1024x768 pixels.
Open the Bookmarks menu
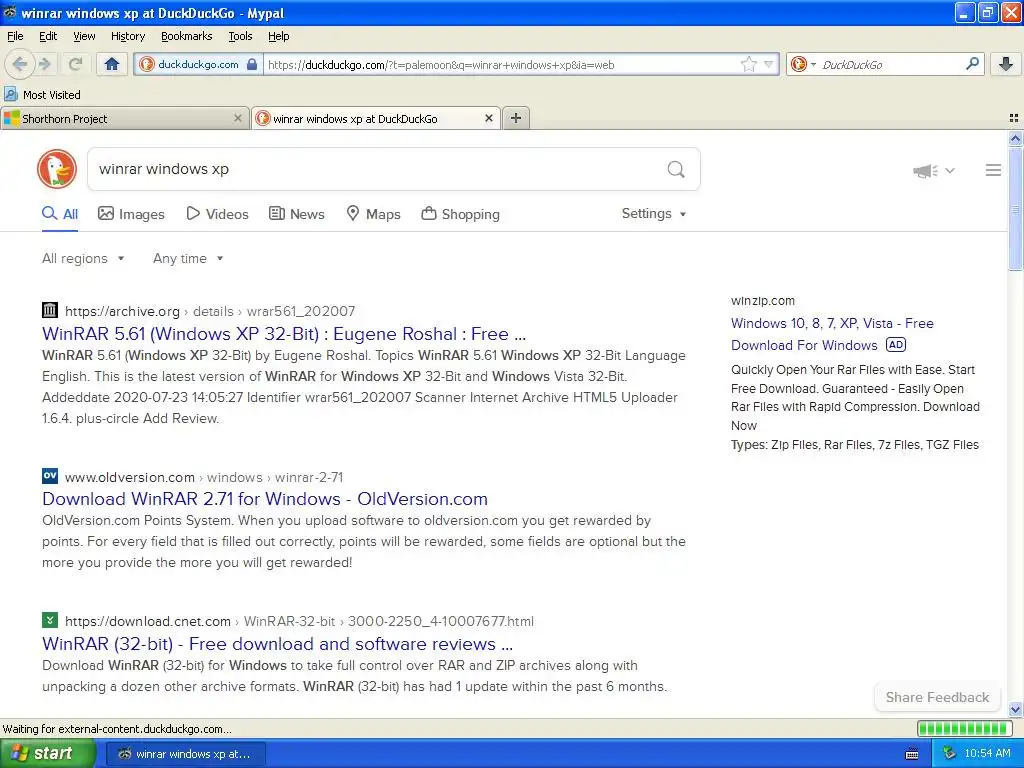186,36
